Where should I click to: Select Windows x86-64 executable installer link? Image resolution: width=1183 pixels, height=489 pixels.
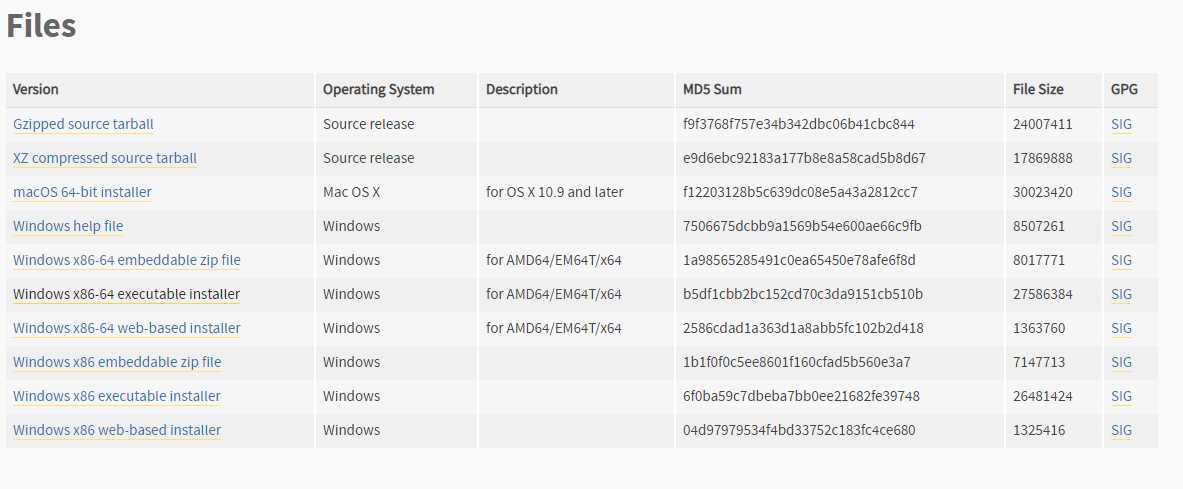tap(126, 294)
